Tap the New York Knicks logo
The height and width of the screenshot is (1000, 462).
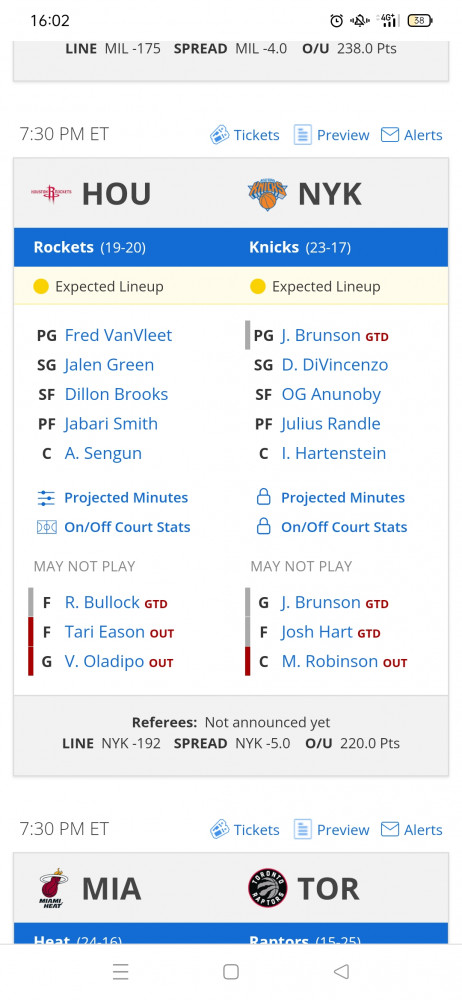(x=267, y=194)
